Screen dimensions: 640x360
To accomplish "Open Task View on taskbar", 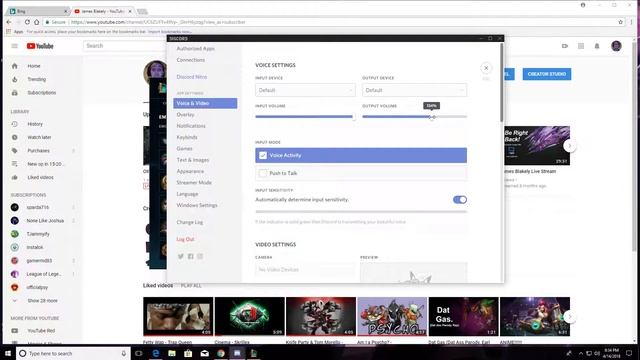I will [139, 353].
